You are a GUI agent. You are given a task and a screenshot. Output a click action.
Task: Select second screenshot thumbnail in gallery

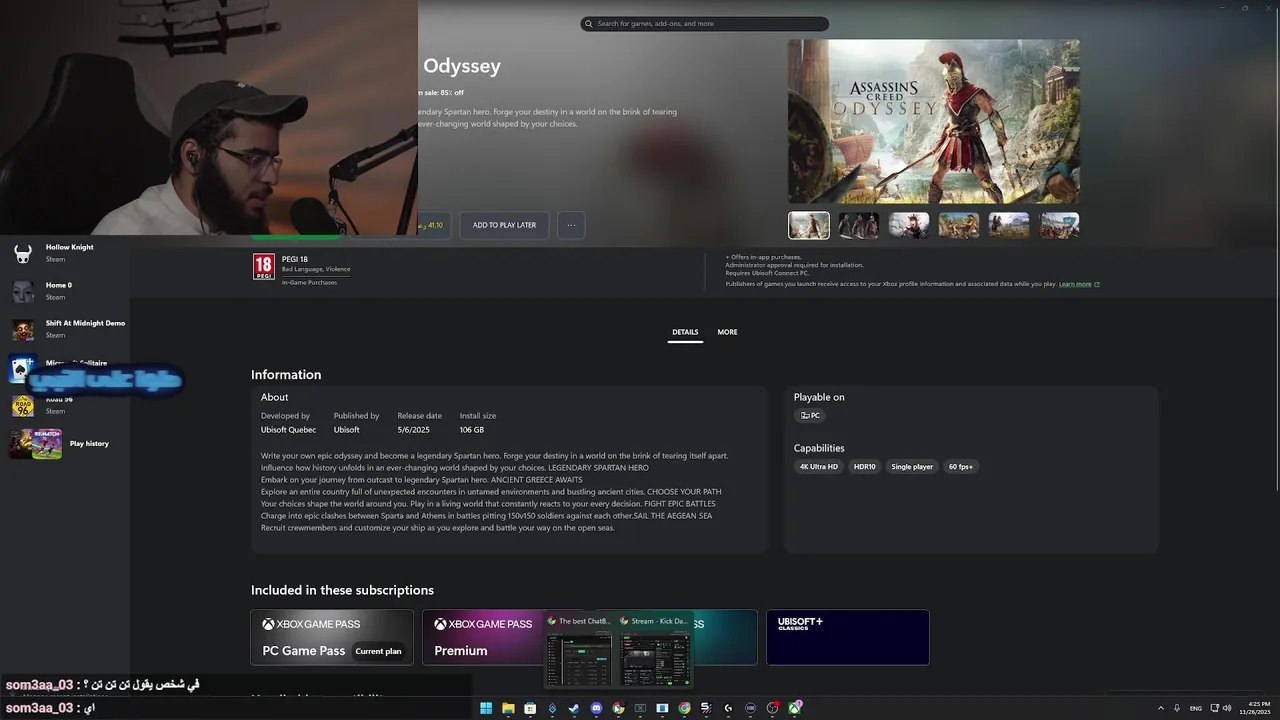click(x=859, y=225)
